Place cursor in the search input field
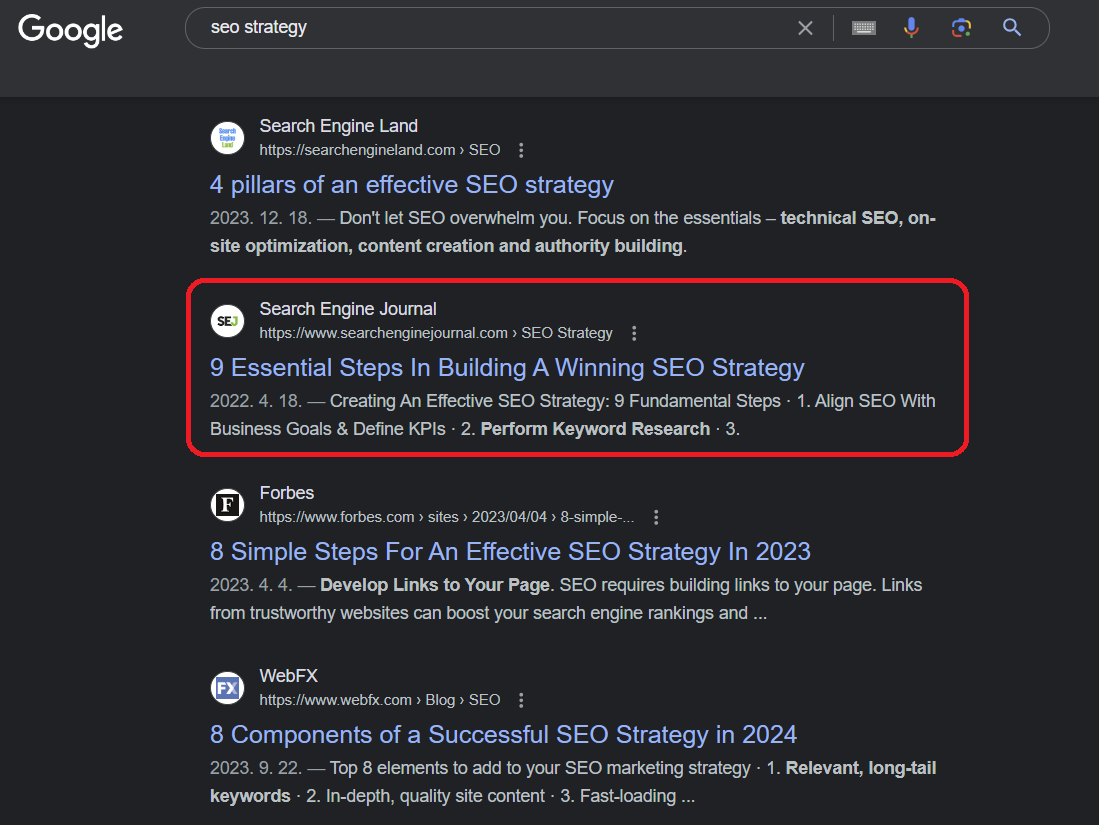 pyautogui.click(x=500, y=27)
